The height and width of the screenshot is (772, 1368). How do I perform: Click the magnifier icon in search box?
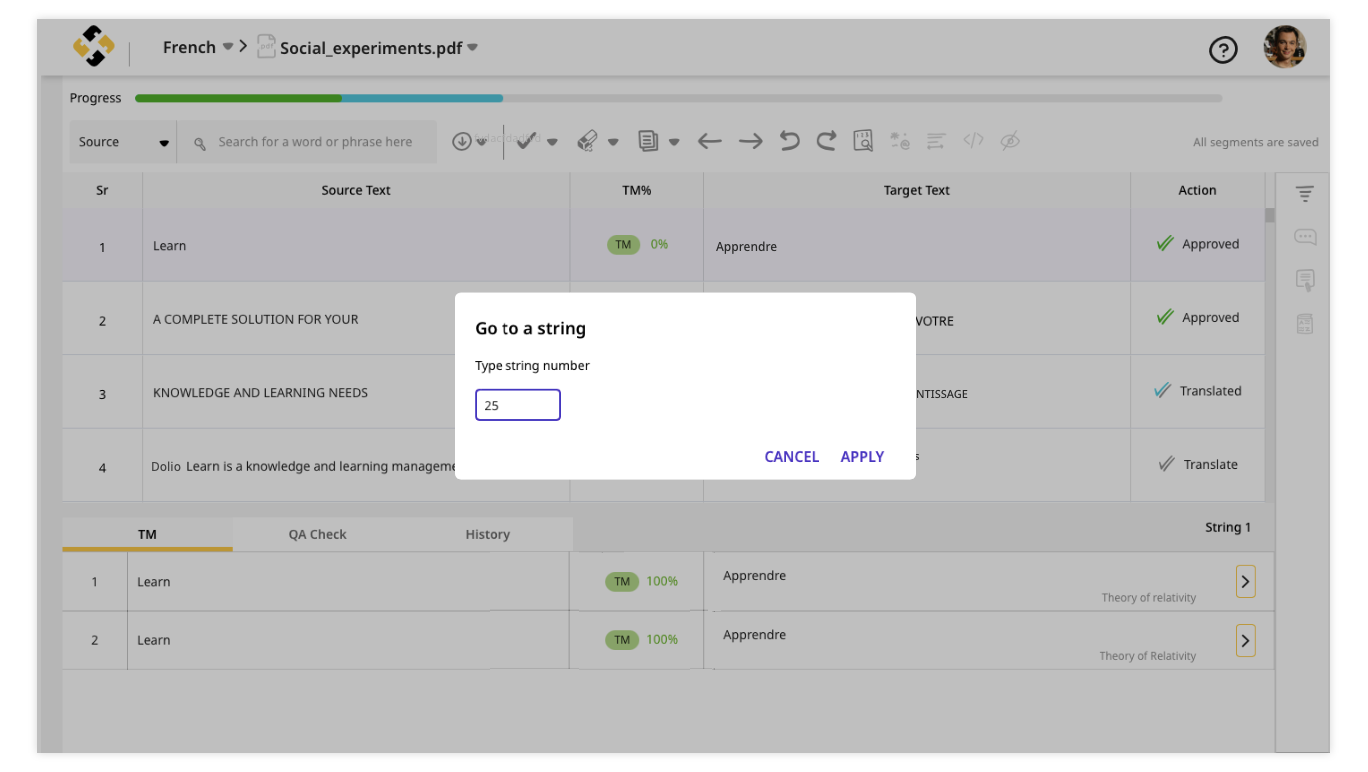point(200,143)
